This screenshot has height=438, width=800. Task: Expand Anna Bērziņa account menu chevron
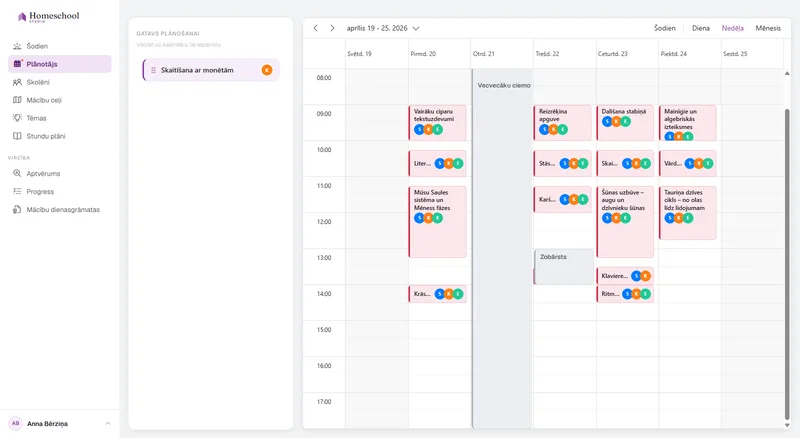coord(108,423)
